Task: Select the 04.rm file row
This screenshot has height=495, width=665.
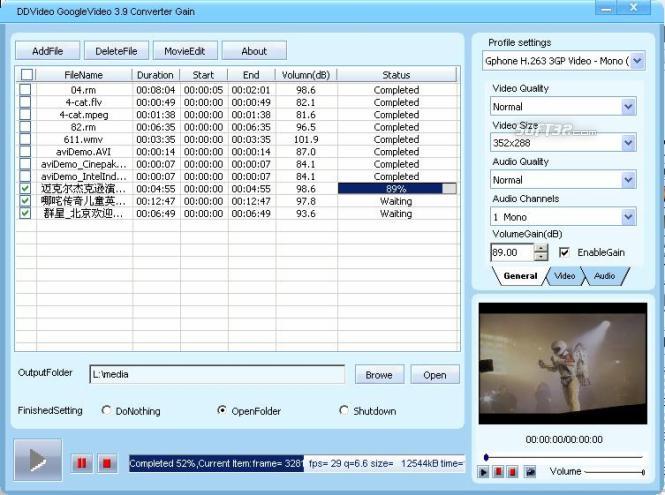Action: [x=238, y=90]
